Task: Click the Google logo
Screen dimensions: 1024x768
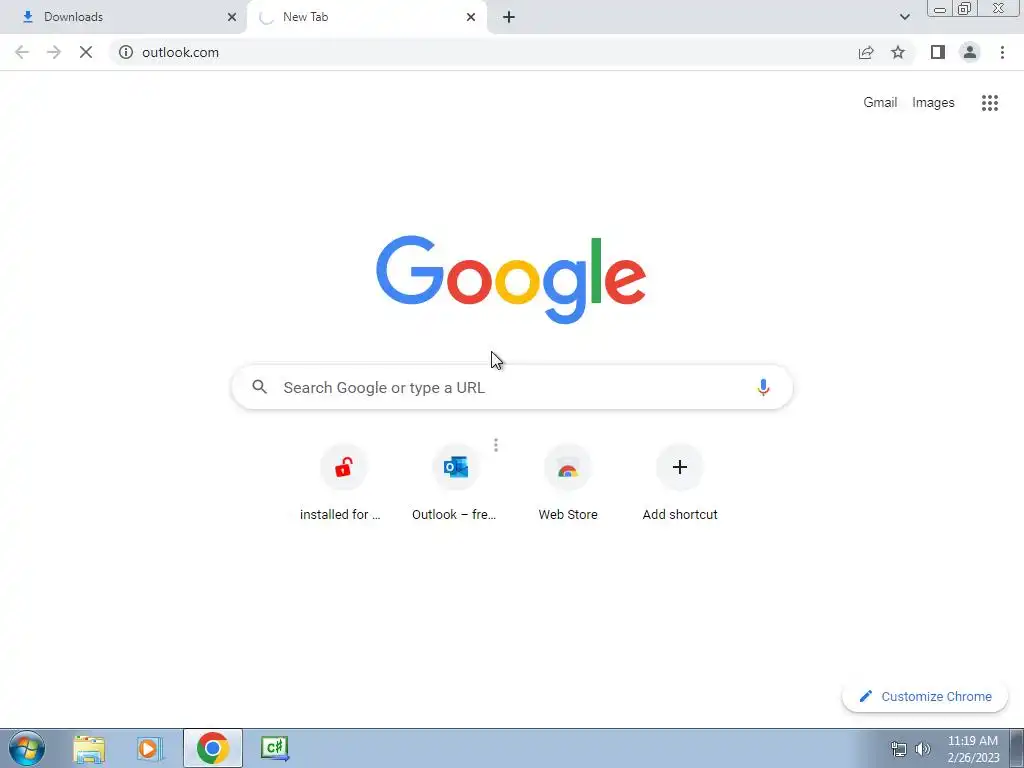Action: 511,279
